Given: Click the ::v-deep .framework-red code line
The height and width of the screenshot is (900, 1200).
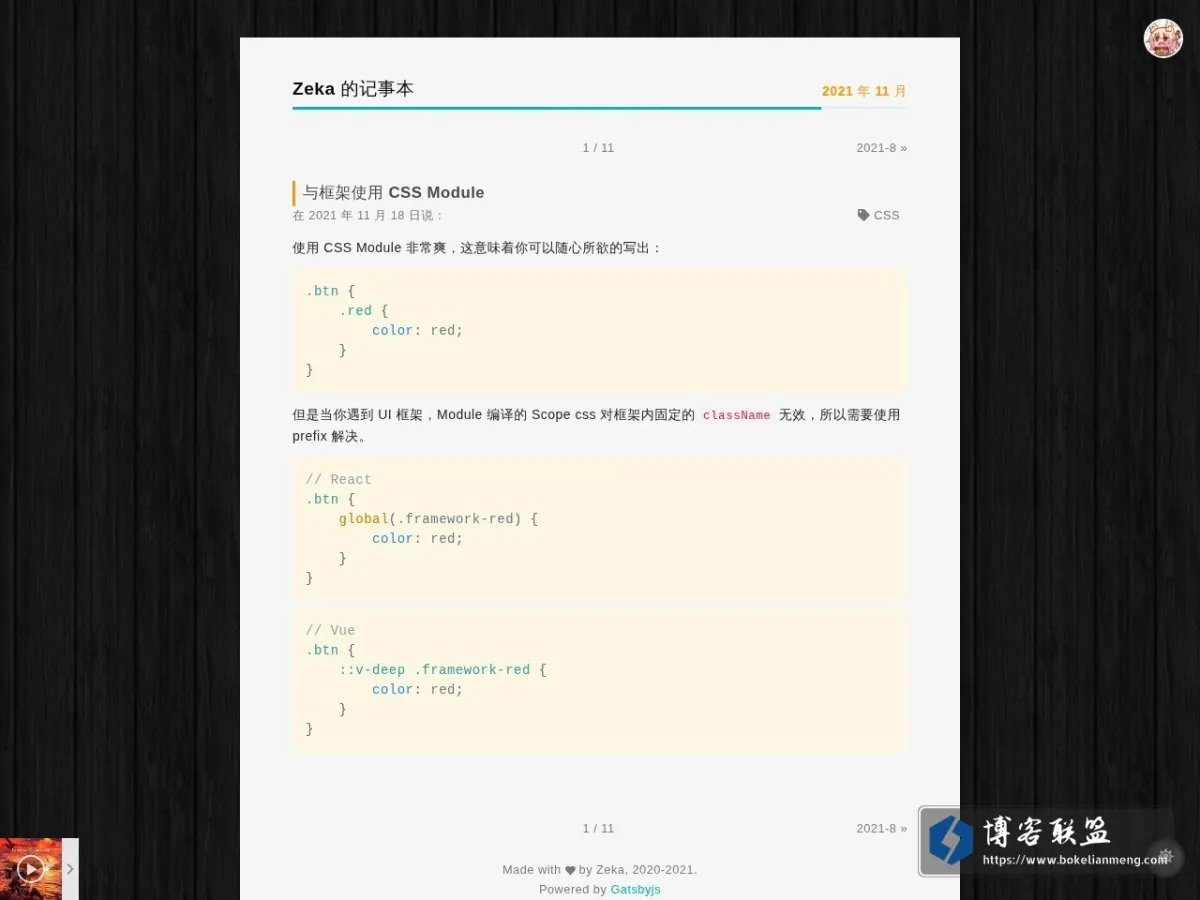Looking at the screenshot, I should click(x=442, y=670).
